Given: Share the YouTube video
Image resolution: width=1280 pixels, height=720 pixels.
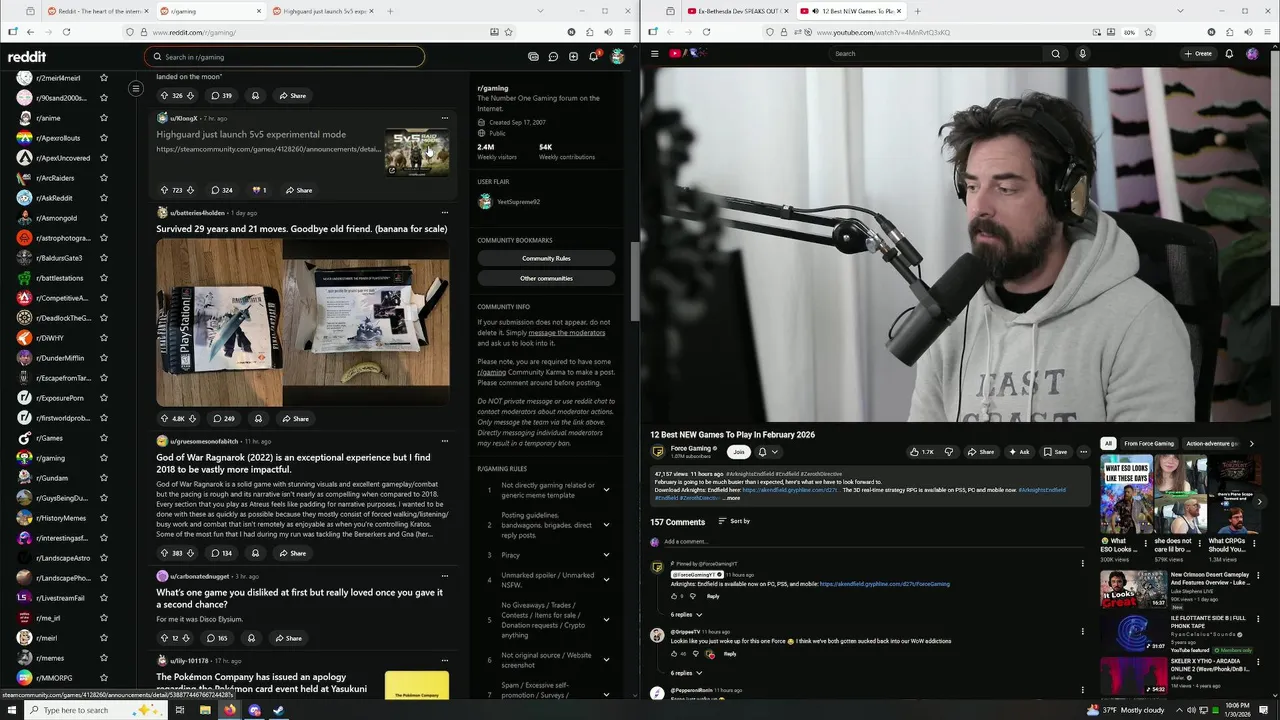Looking at the screenshot, I should click(x=980, y=452).
